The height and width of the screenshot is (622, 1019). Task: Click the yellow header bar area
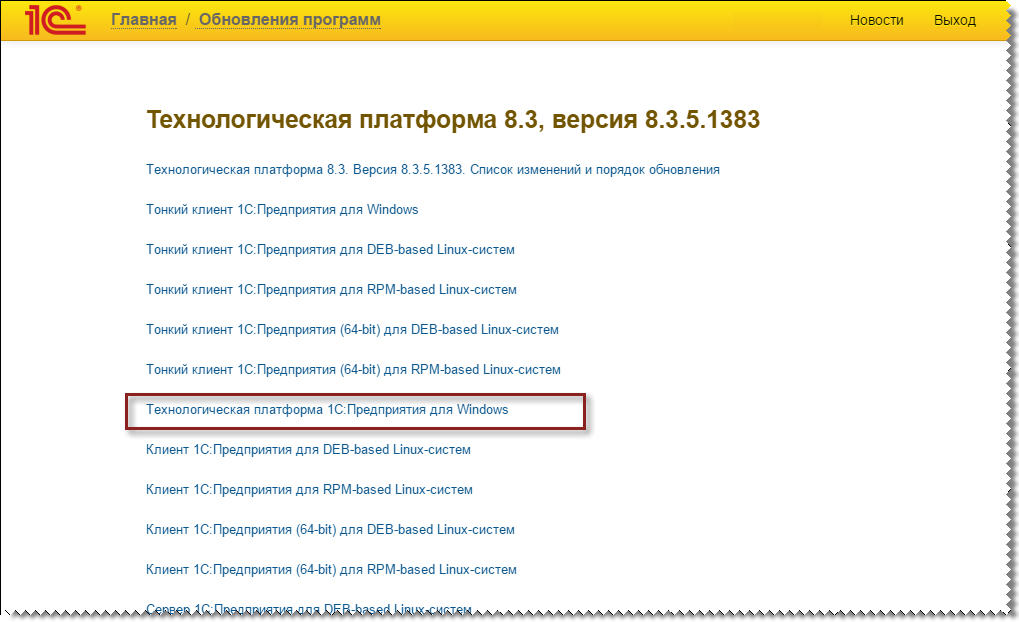click(x=600, y=19)
